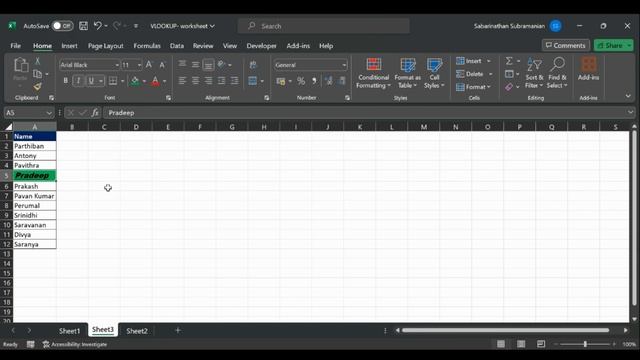
Task: Toggle Wrap Text
Action: click(253, 64)
